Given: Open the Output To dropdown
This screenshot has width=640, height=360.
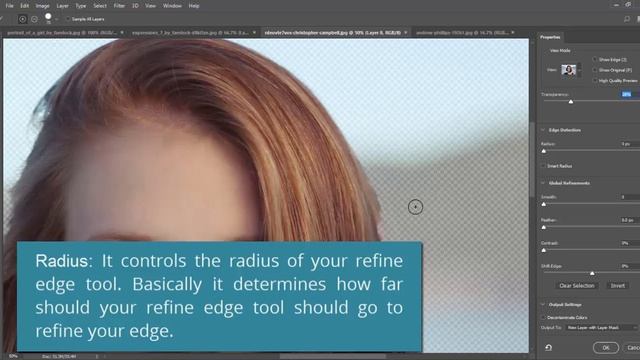Looking at the screenshot, I should pos(602,328).
